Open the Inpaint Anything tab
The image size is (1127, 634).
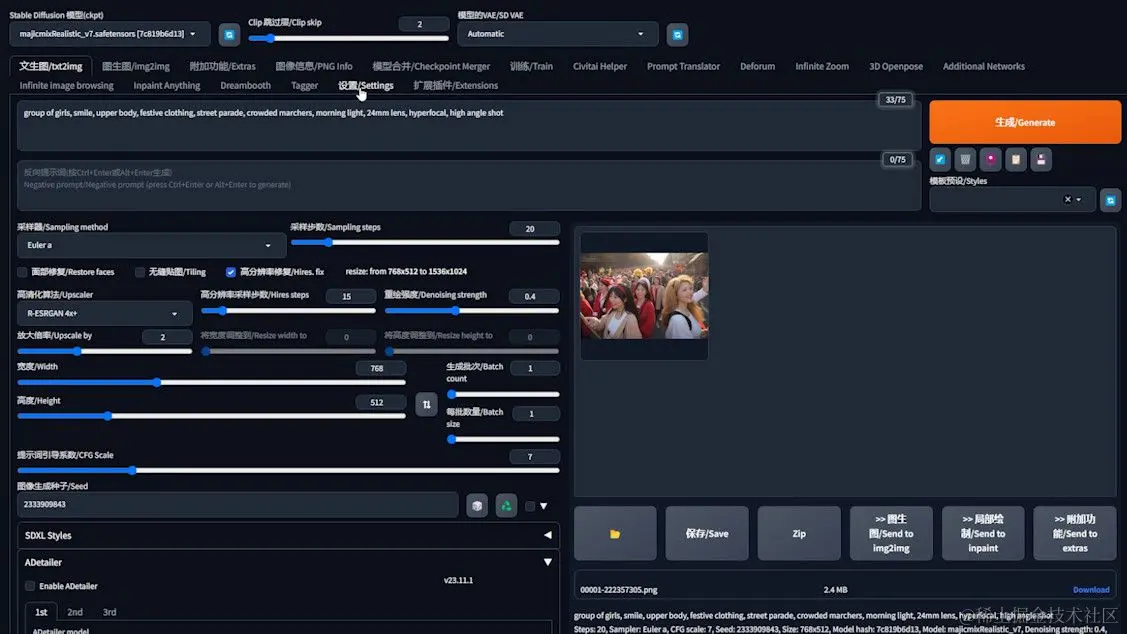click(167, 86)
